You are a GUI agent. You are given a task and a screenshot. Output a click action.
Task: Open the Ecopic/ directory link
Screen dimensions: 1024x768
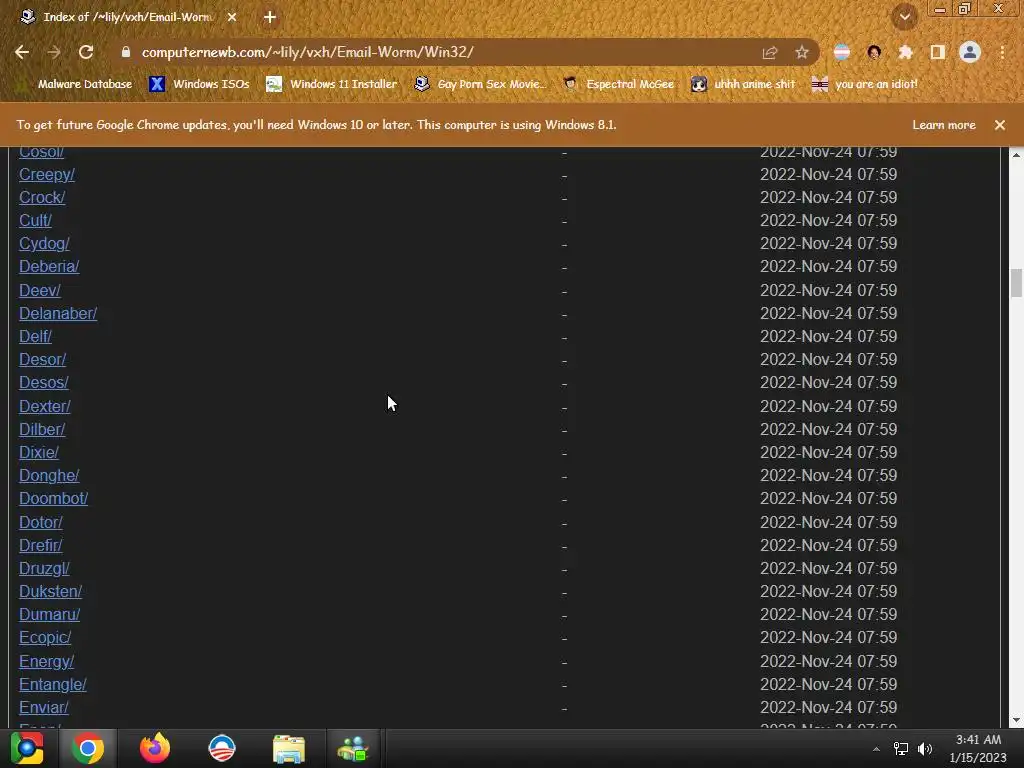coord(45,638)
